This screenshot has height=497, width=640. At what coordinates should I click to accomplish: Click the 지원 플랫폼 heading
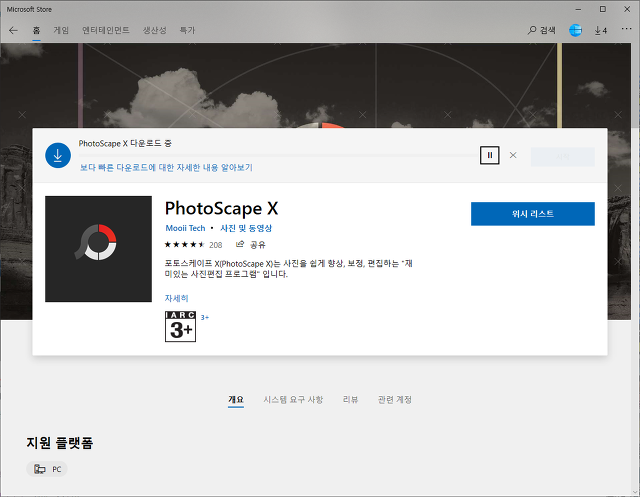click(60, 443)
